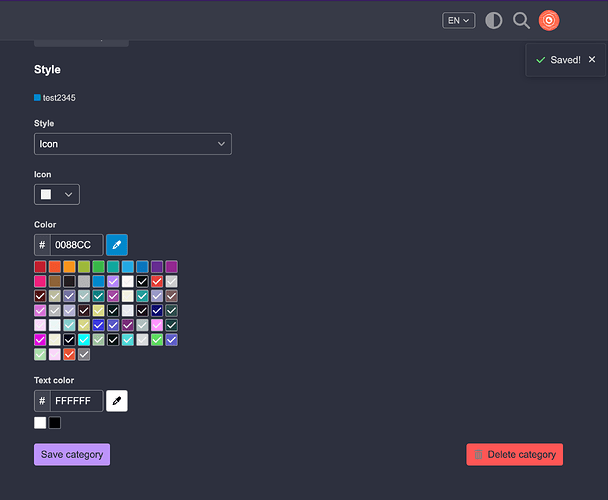This screenshot has width=608, height=500.
Task: Pick the bright orange swatch
Action: 69,266
